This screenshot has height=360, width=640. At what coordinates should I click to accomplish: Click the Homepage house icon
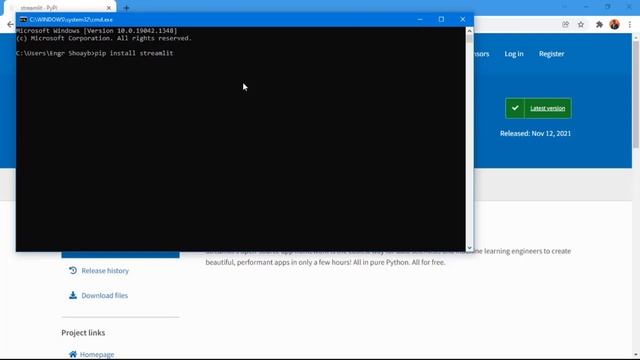tap(73, 354)
